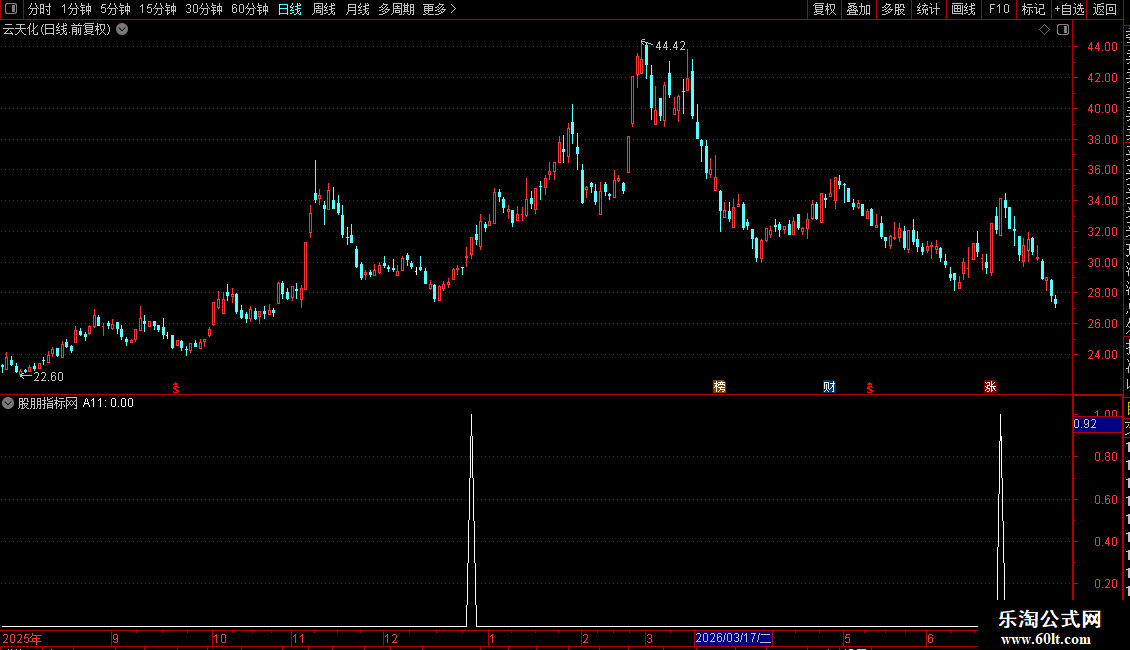Click the 36.00 price axis label
The height and width of the screenshot is (650, 1130).
click(1103, 170)
